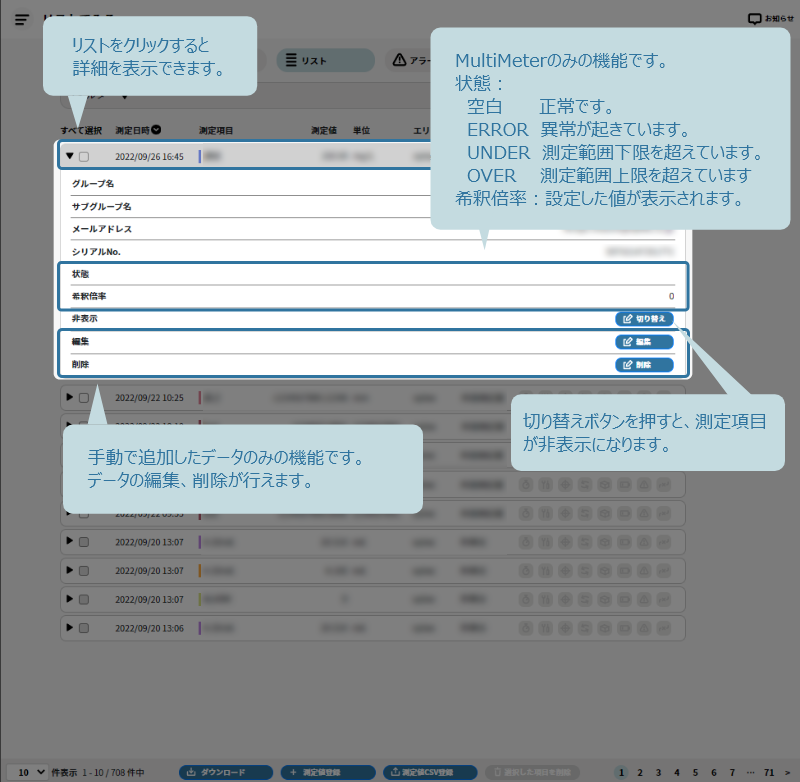The height and width of the screenshot is (782, 800).
Task: Click the 切り替え button in the 非表示 row
Action: click(644, 319)
